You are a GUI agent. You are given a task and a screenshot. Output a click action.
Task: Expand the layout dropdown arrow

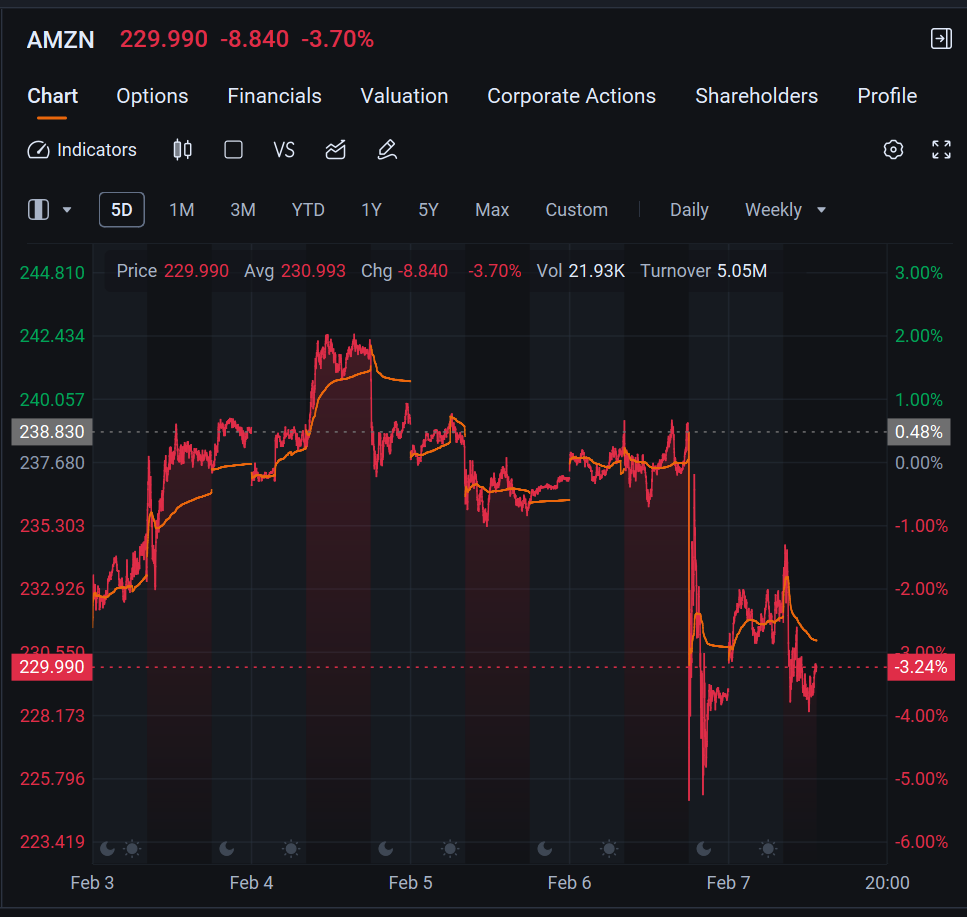click(67, 210)
